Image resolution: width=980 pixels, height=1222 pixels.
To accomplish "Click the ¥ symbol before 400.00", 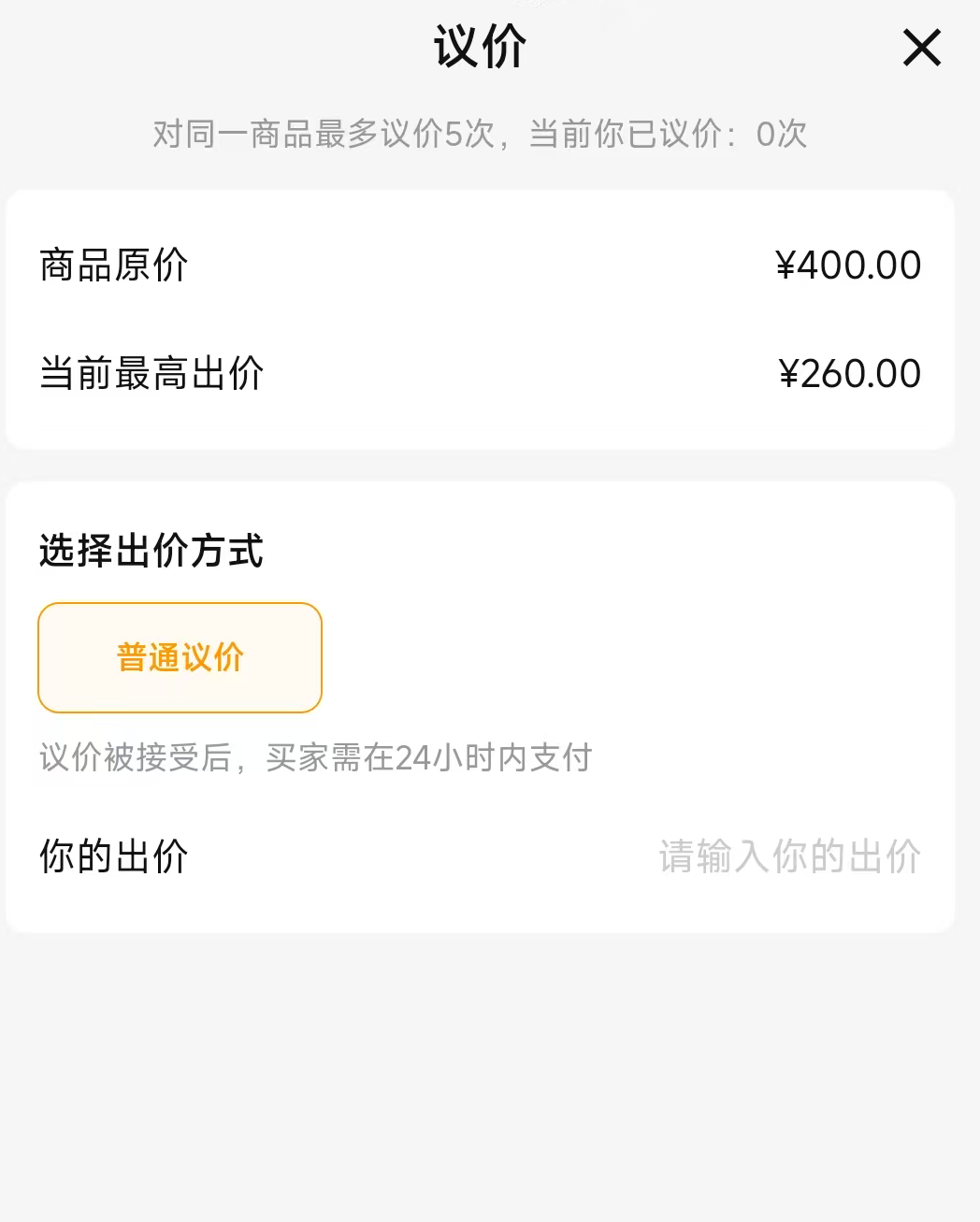I will (x=785, y=266).
